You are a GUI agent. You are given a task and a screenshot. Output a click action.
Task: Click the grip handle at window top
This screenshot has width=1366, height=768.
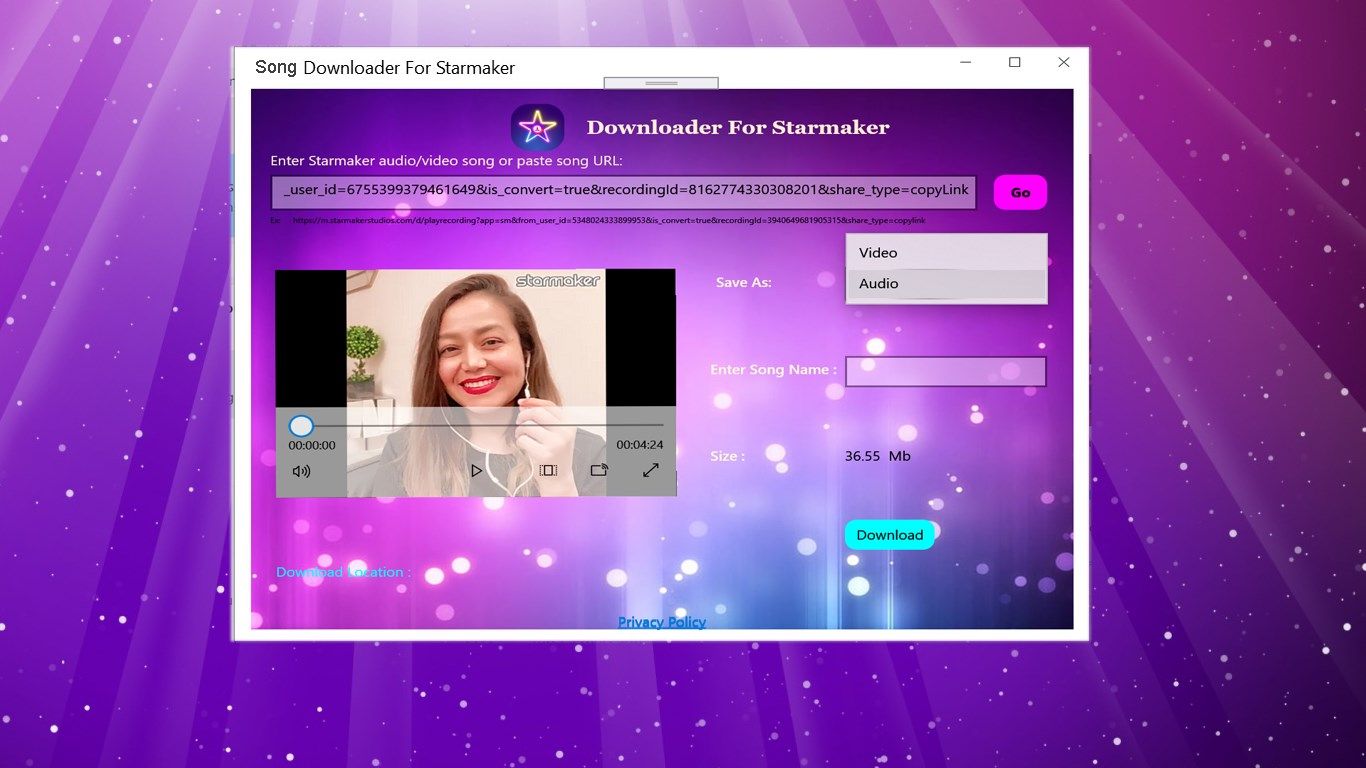click(x=661, y=83)
